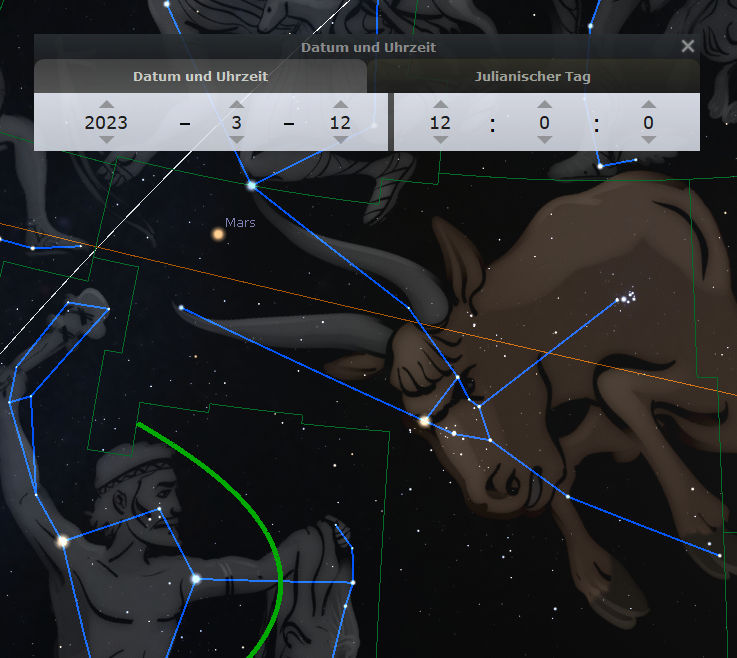737x658 pixels.
Task: Increase the seconds value
Action: click(x=648, y=104)
